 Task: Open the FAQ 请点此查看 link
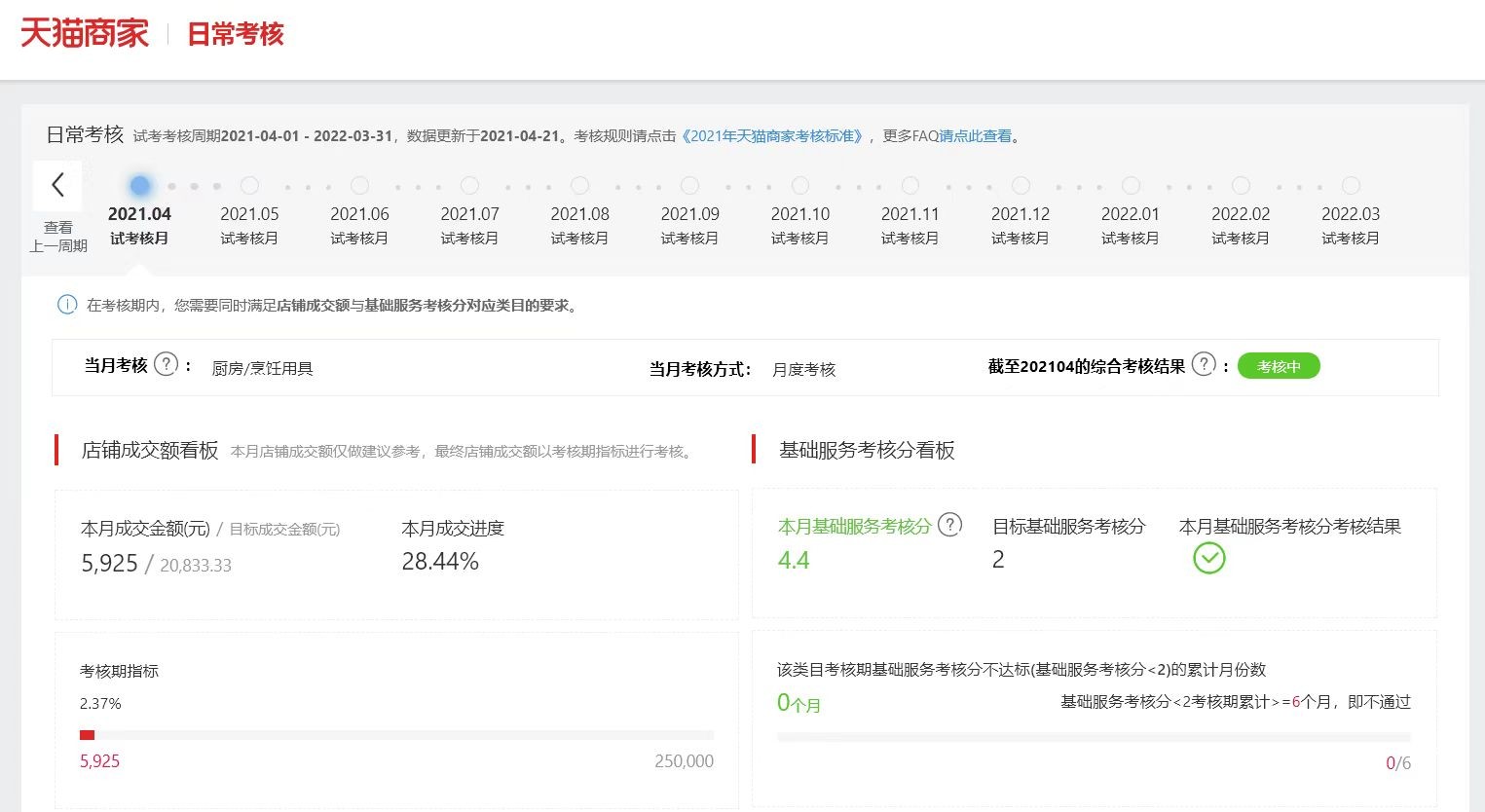(x=975, y=136)
